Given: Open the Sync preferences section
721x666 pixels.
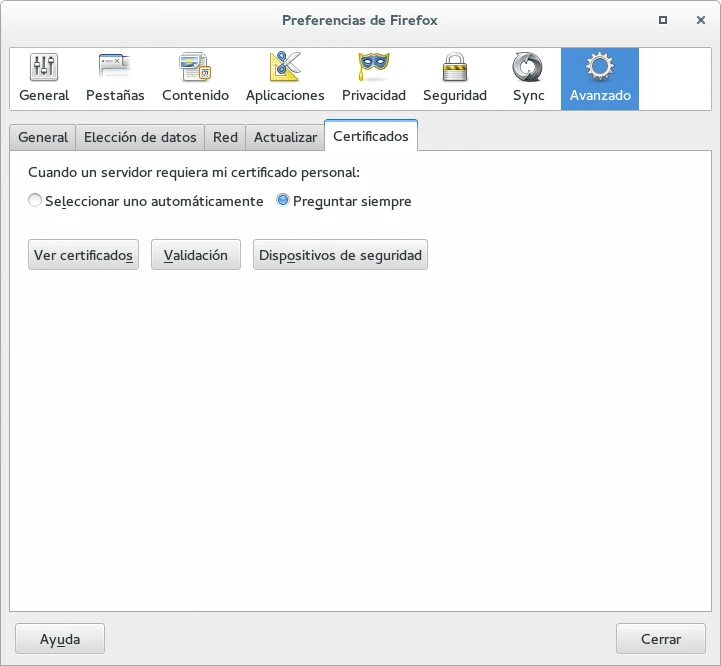Looking at the screenshot, I should tap(528, 78).
